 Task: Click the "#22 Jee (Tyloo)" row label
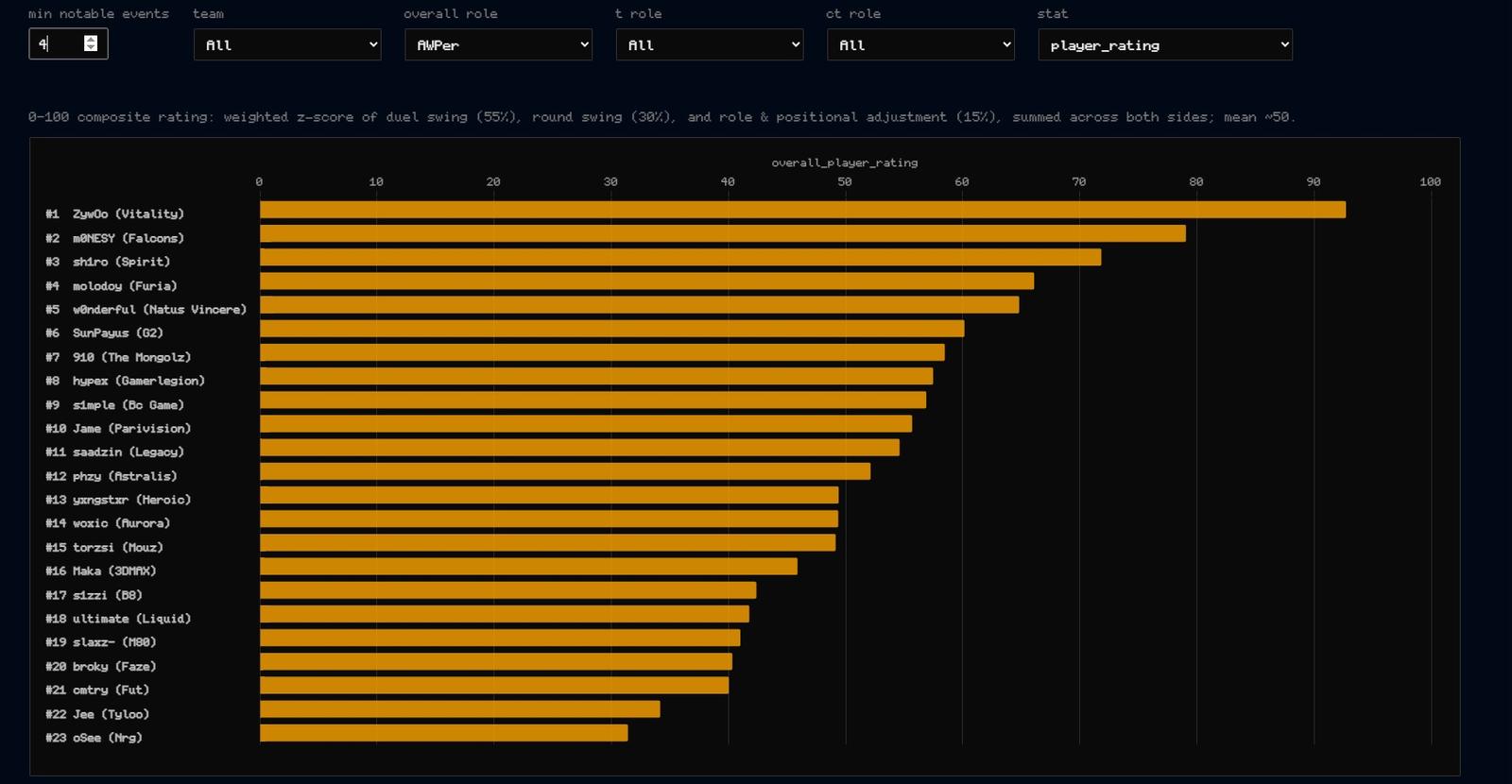pos(97,714)
